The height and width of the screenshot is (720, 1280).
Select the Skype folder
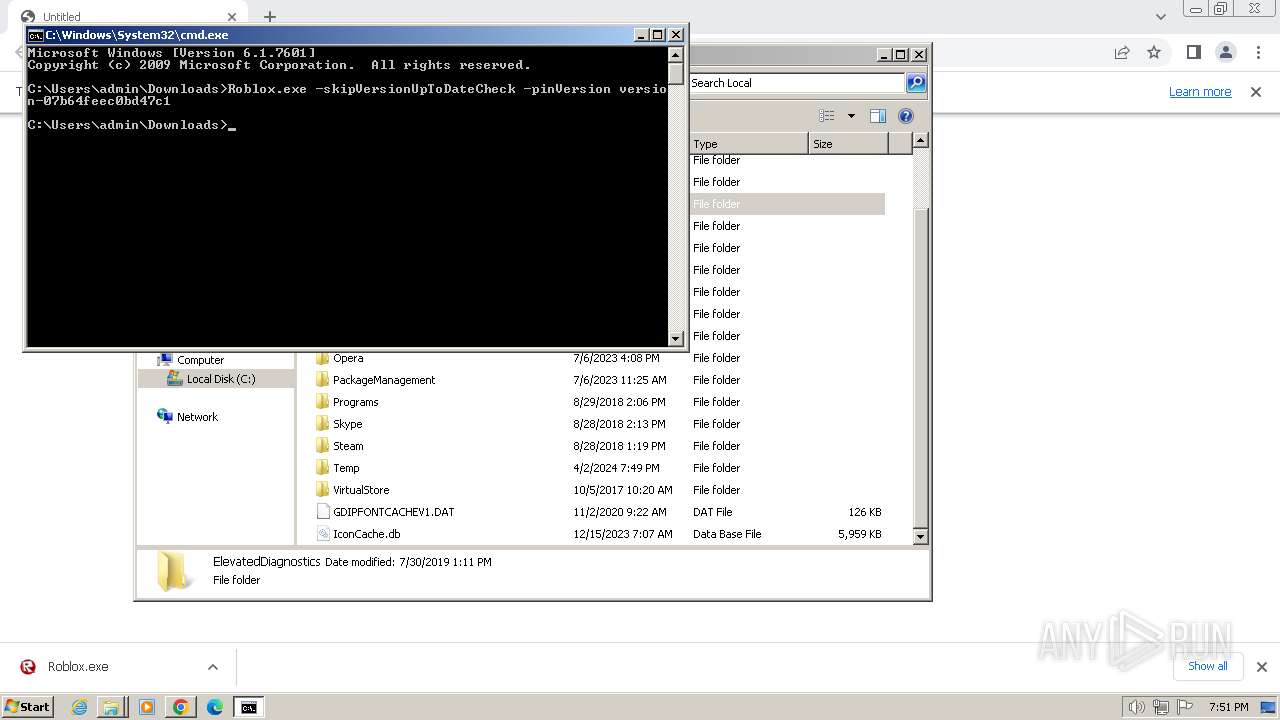point(347,424)
